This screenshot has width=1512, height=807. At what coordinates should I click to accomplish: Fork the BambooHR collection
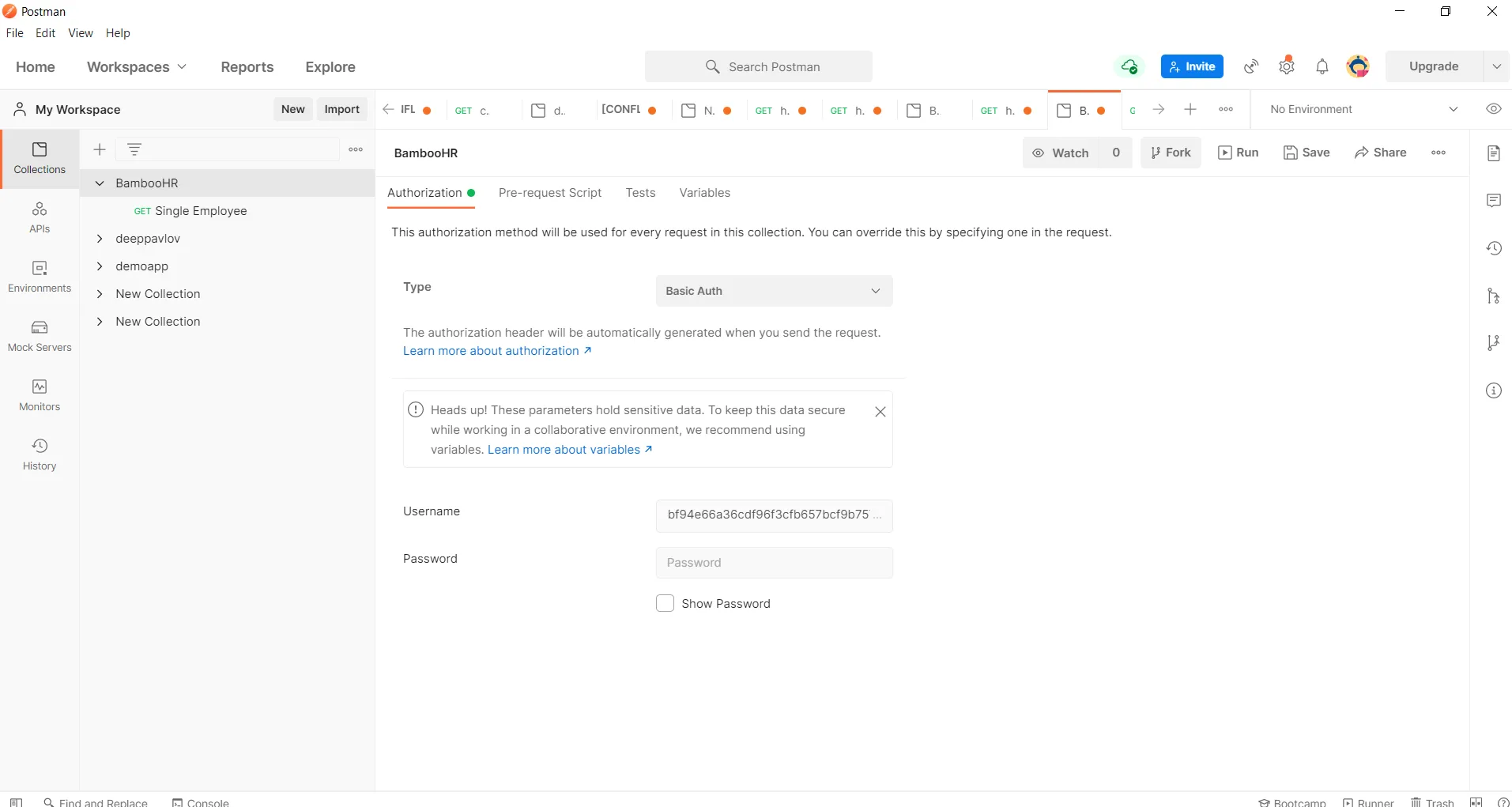pyautogui.click(x=1171, y=153)
